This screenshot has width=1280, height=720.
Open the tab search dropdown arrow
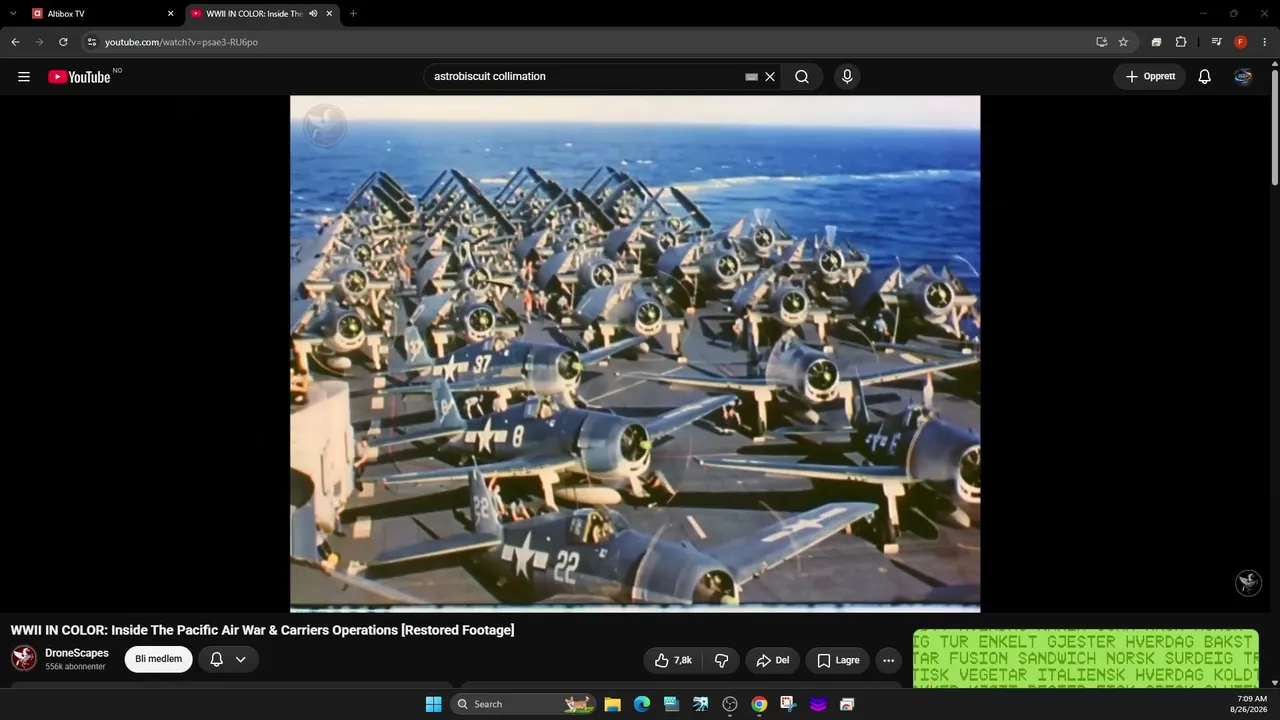(x=13, y=14)
